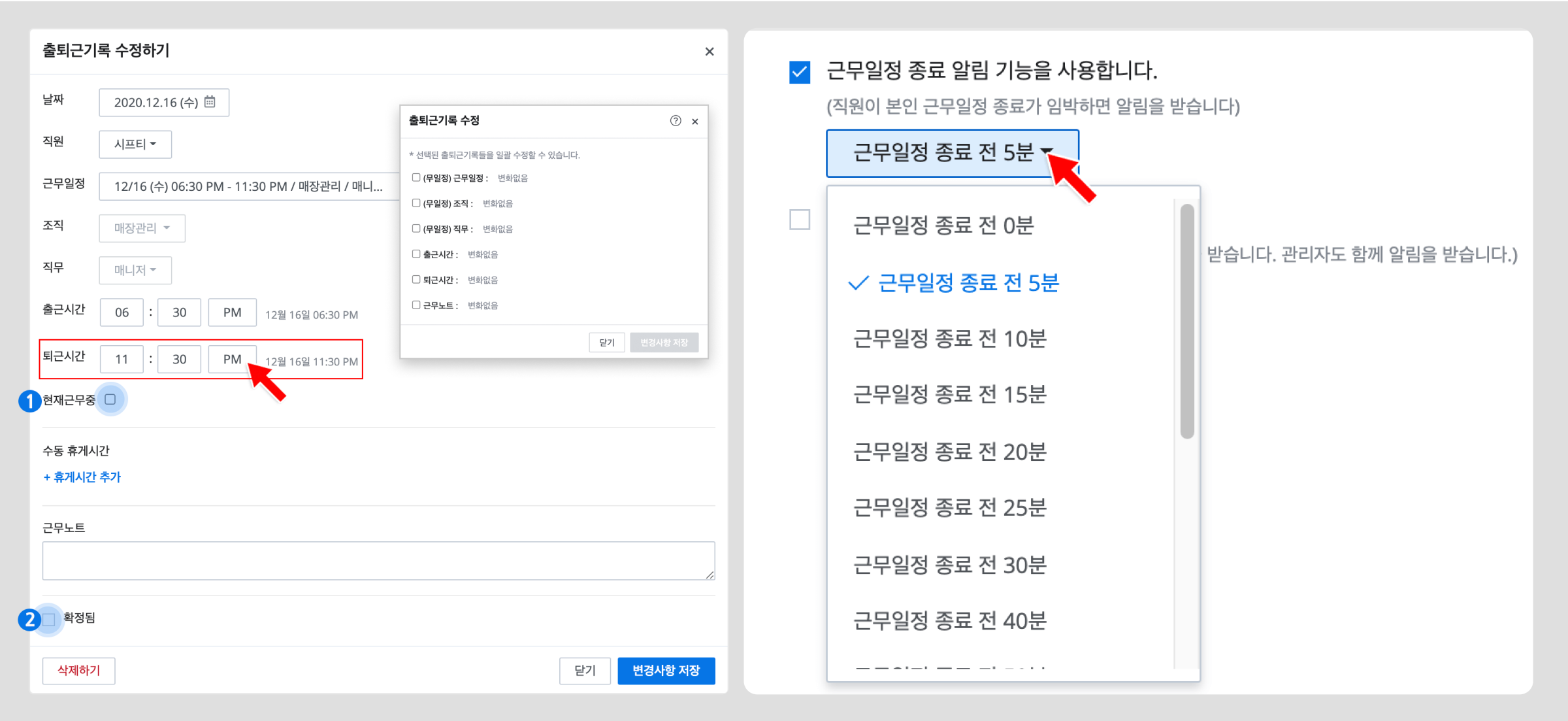Select 근무일정 종료 전 10분 option
The height and width of the screenshot is (721, 1568).
(950, 339)
